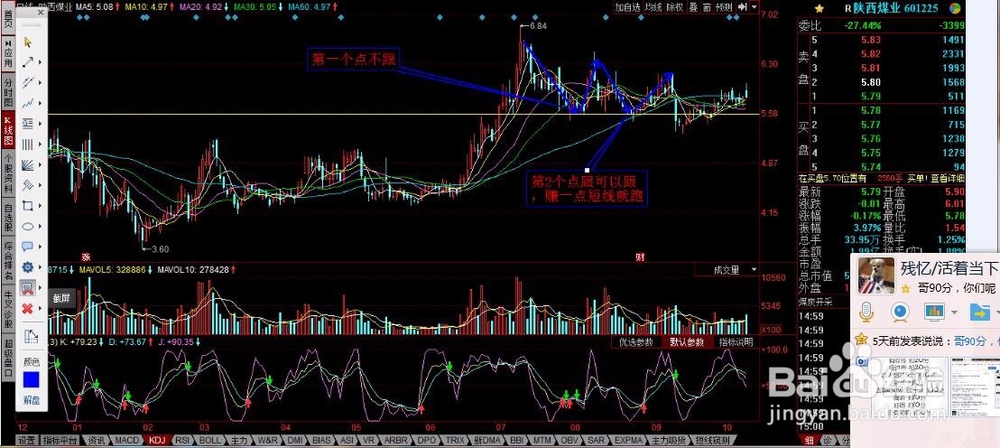The height and width of the screenshot is (448, 1000).
Task: Switch to MACD indicator tab
Action: [x=127, y=440]
